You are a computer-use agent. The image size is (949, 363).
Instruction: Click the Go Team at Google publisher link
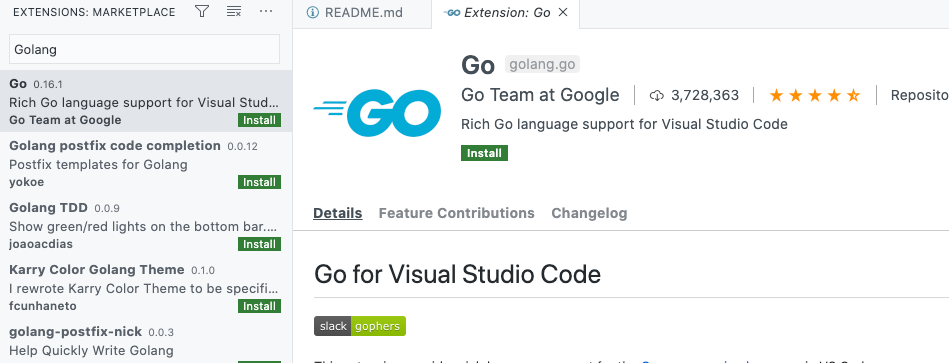(540, 95)
